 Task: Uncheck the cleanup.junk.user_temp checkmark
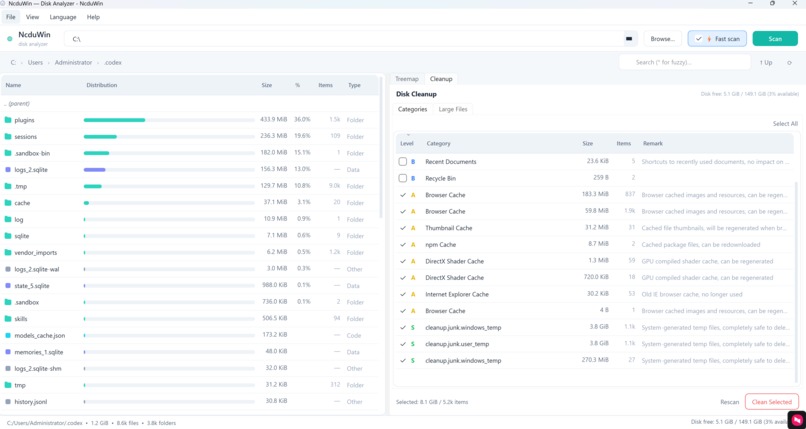click(403, 344)
